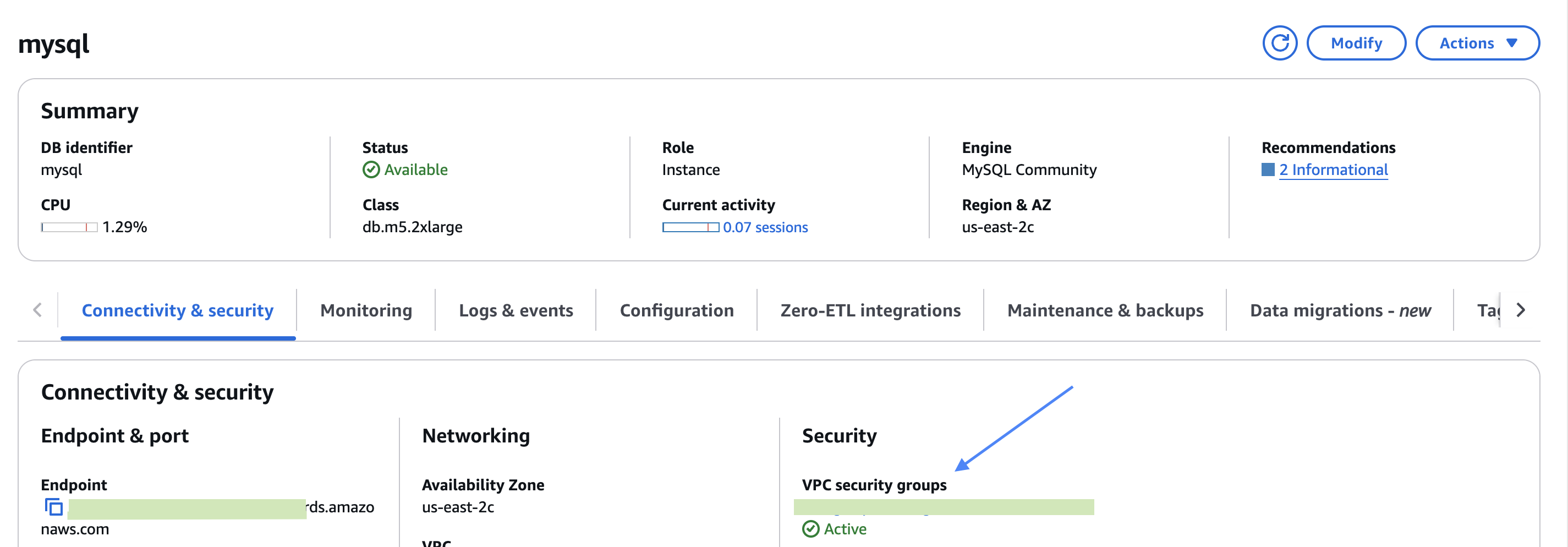Click the blue square icon beside 2 Informational
Viewport: 1568px width, 547px height.
[x=1269, y=170]
